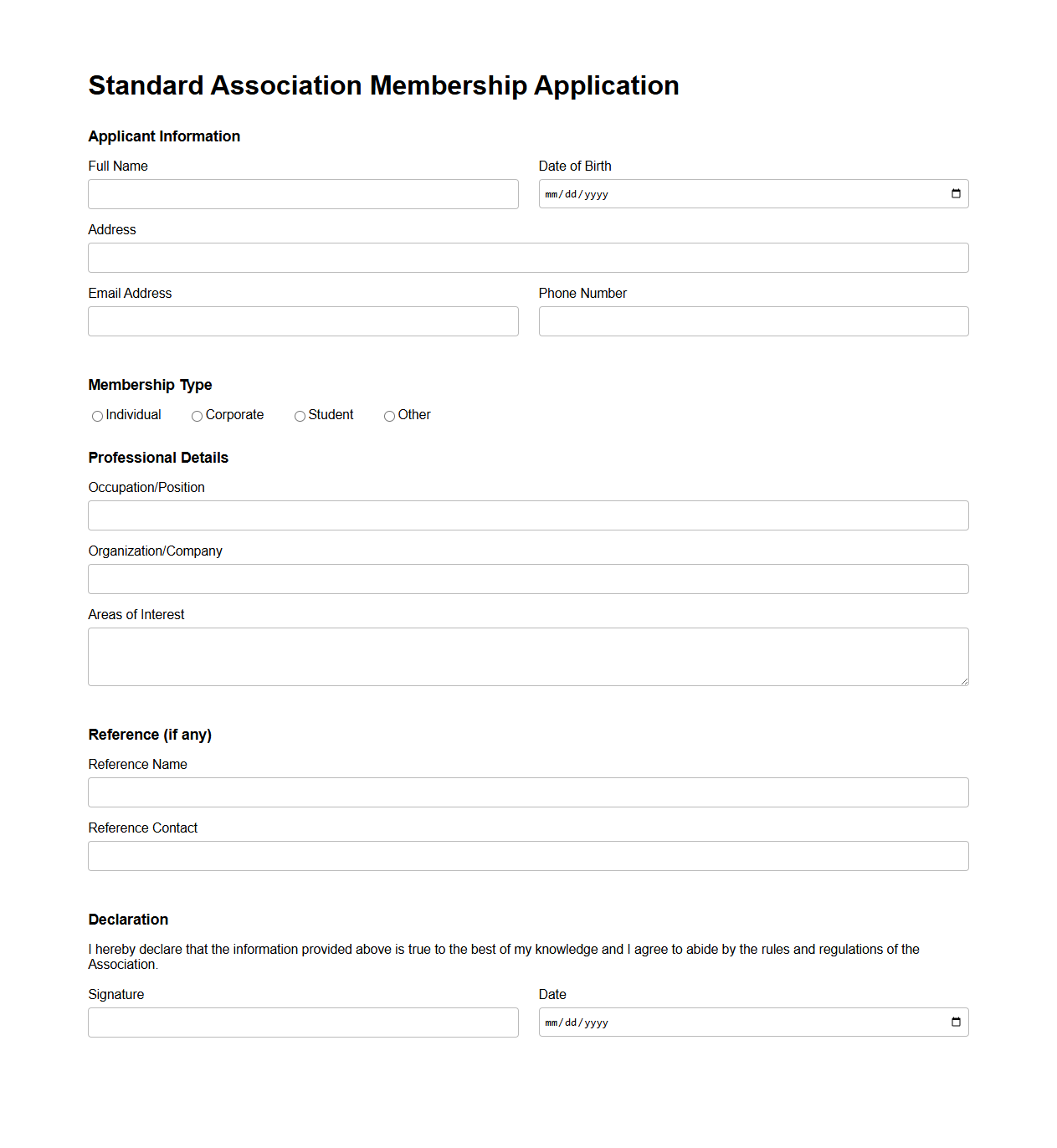Click the Signature input field
Screen dimensions: 1057x1148
click(303, 1022)
